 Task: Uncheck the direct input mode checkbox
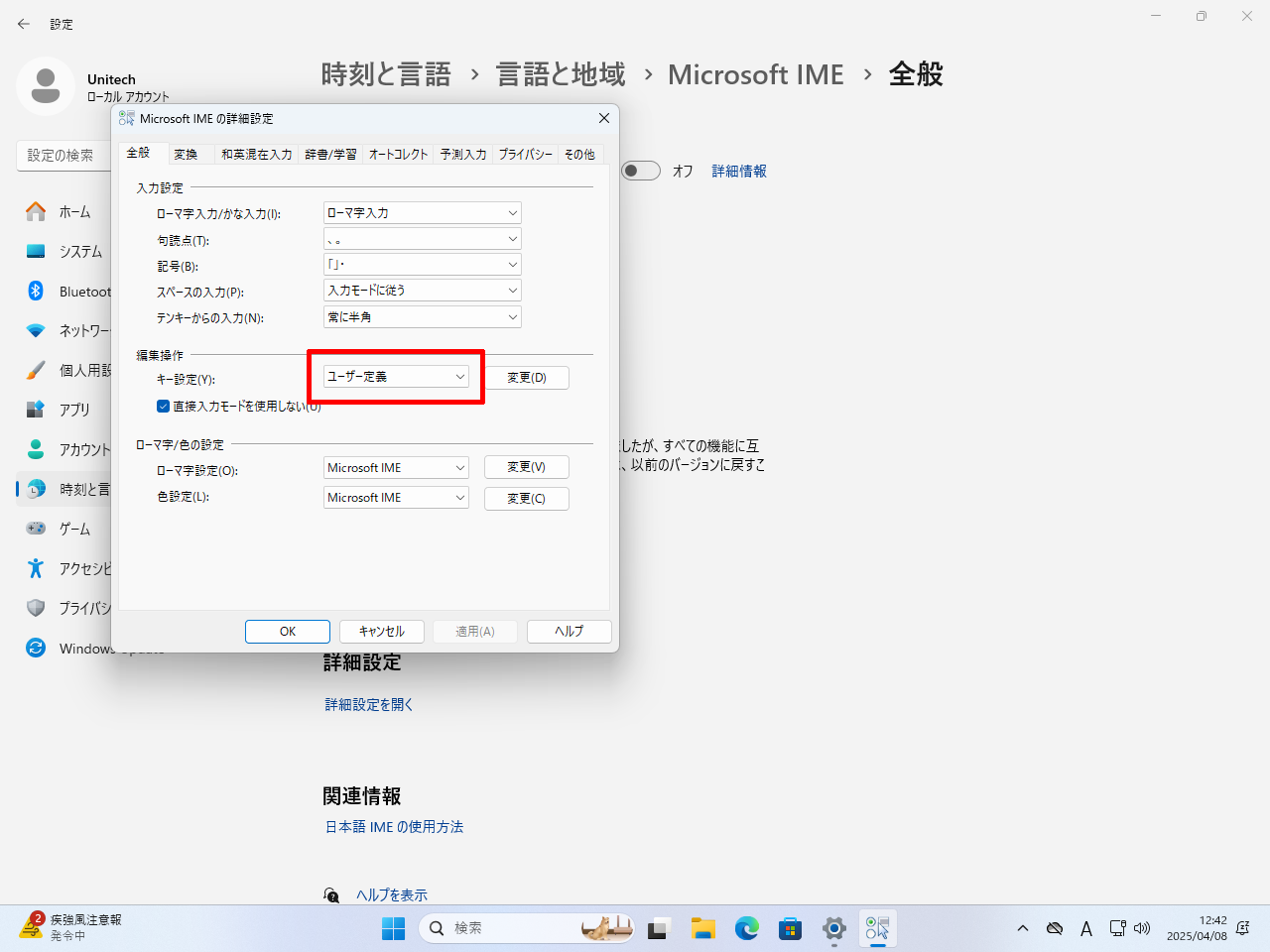pos(164,406)
